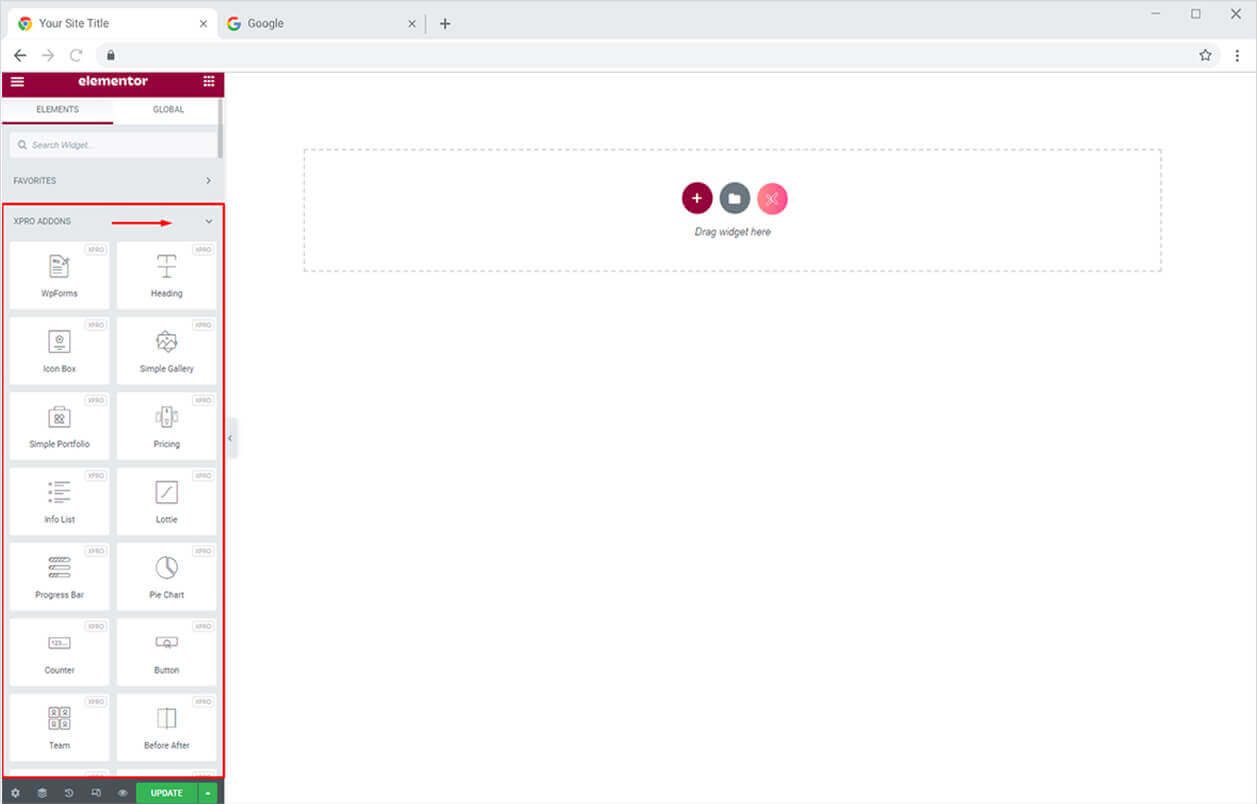Screen dimensions: 1257x804
Task: Reload the page
Action: (x=76, y=55)
